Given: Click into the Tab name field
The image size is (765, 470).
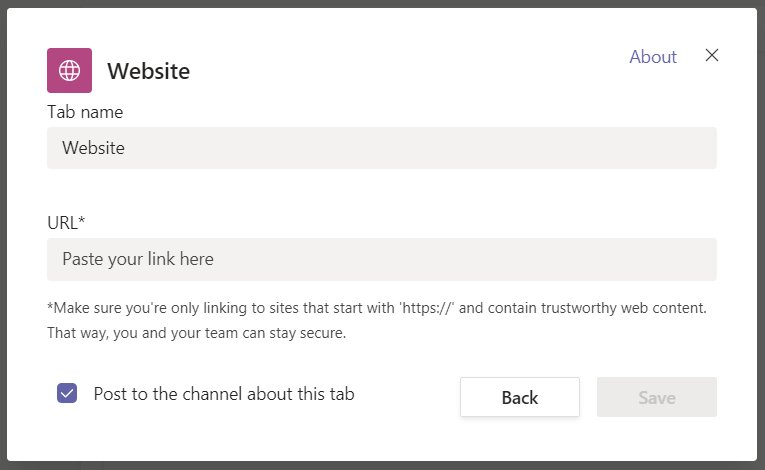Looking at the screenshot, I should (382, 148).
